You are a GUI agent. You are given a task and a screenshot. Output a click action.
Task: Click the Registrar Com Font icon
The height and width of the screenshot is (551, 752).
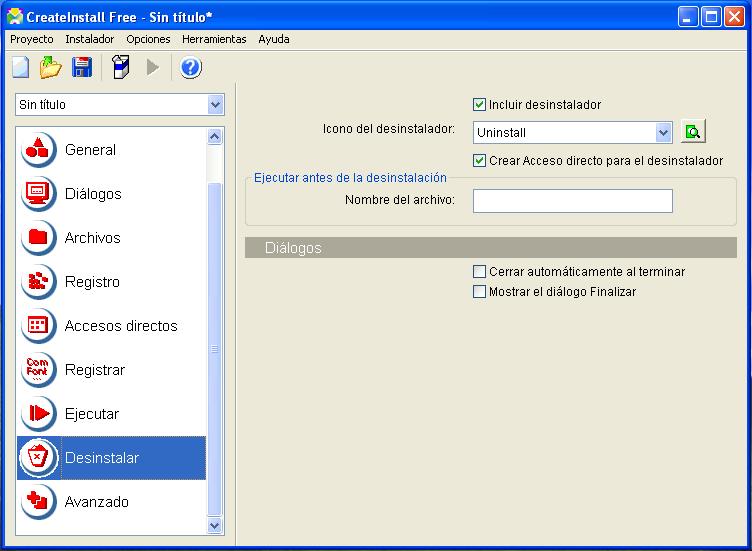click(38, 370)
